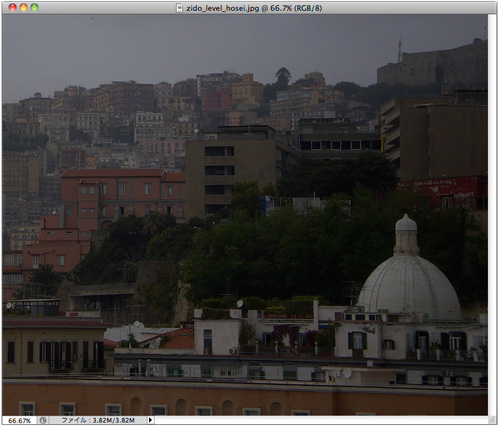The height and width of the screenshot is (426, 500).
Task: Click the ファイル: 3.82M/3.82M status text
Action: click(x=98, y=420)
